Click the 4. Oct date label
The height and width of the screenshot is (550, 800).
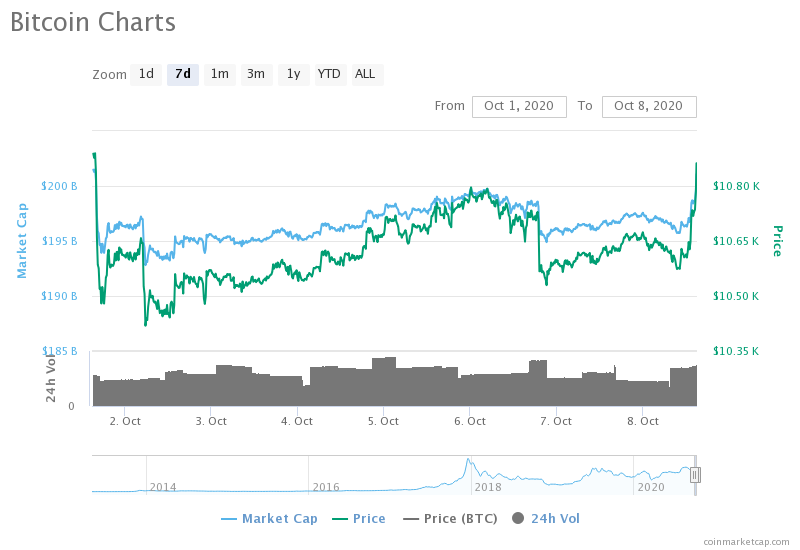coord(297,421)
